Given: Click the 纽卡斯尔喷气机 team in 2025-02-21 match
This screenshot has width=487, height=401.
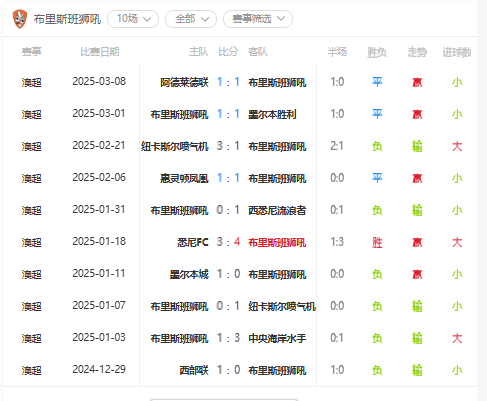Looking at the screenshot, I should [175, 146].
